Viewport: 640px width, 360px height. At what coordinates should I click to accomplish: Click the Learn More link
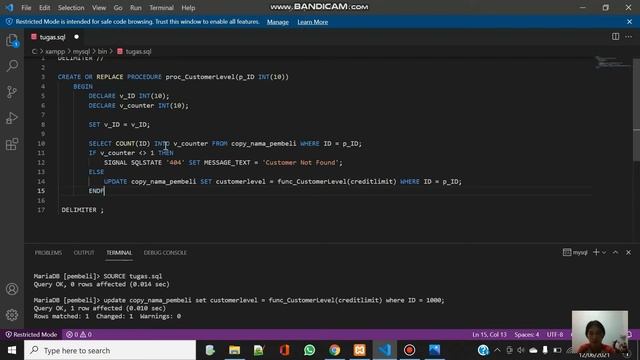[313, 22]
